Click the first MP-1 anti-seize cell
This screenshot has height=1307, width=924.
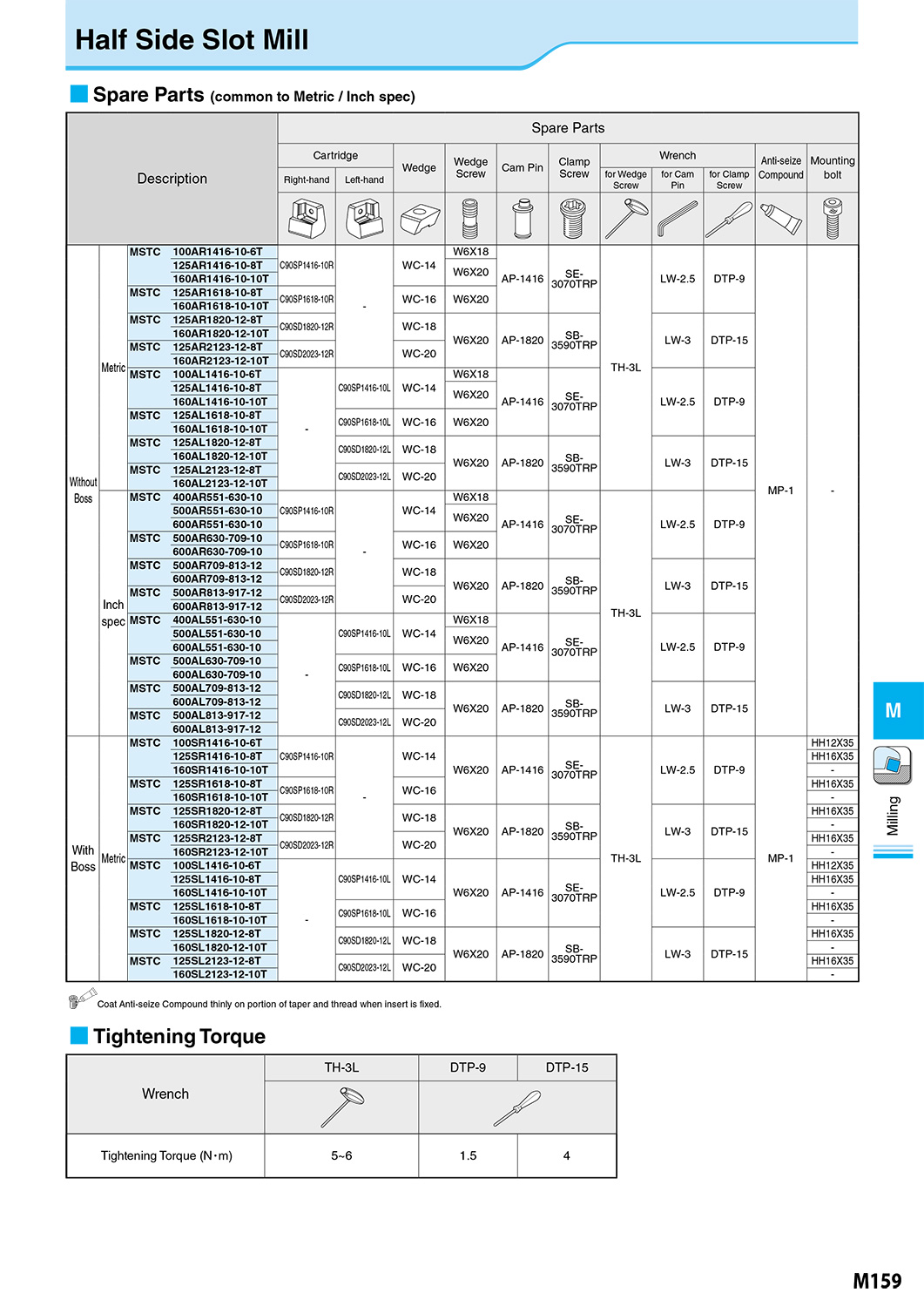click(x=780, y=491)
